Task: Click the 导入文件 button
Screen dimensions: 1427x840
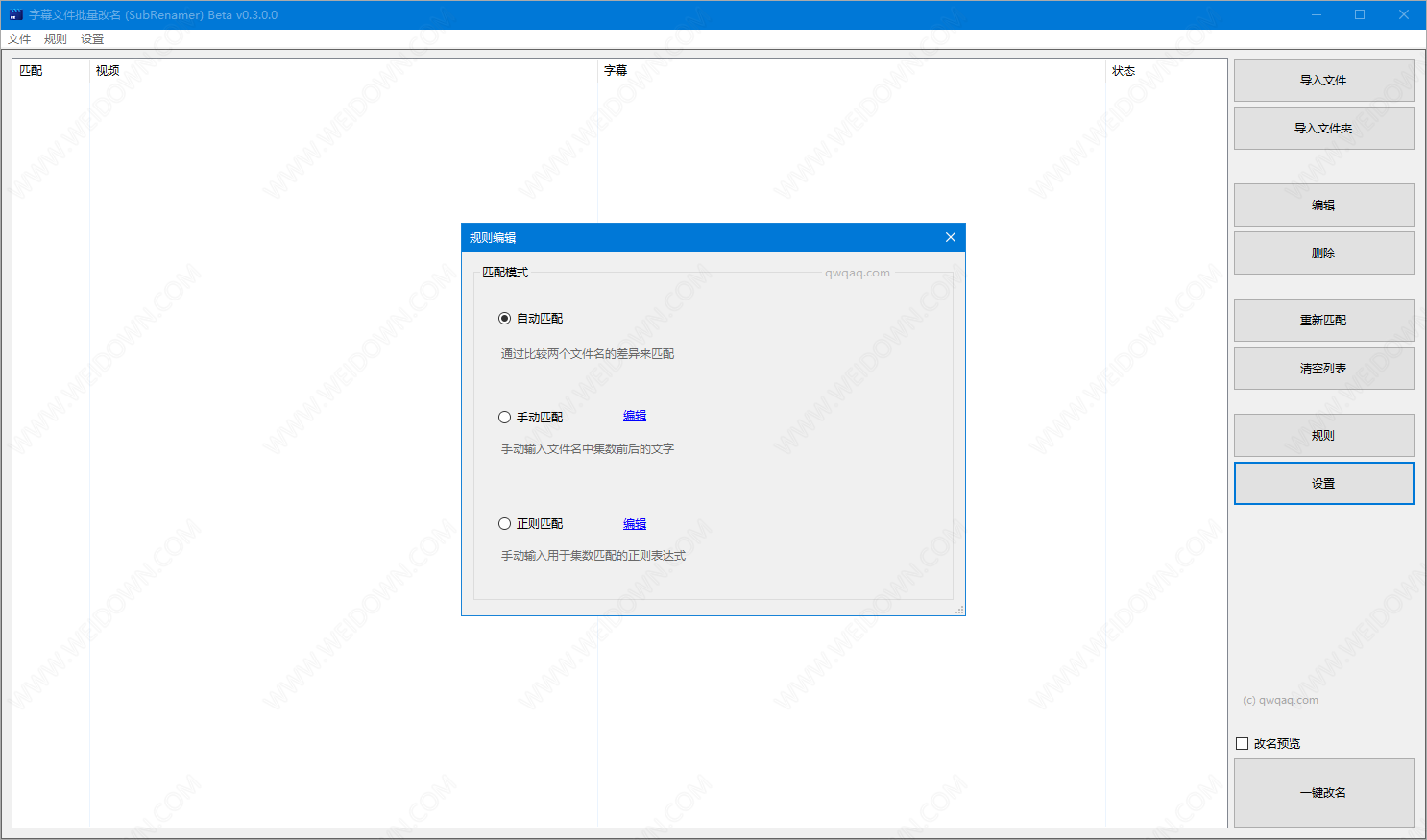Action: [1323, 80]
